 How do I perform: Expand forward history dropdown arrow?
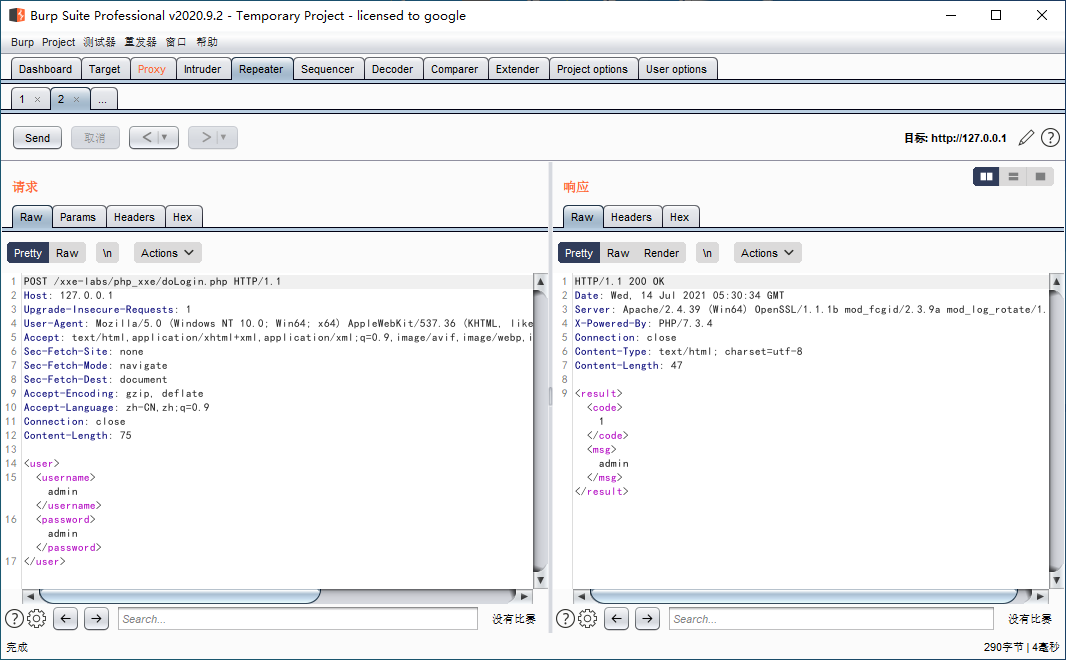(223, 137)
